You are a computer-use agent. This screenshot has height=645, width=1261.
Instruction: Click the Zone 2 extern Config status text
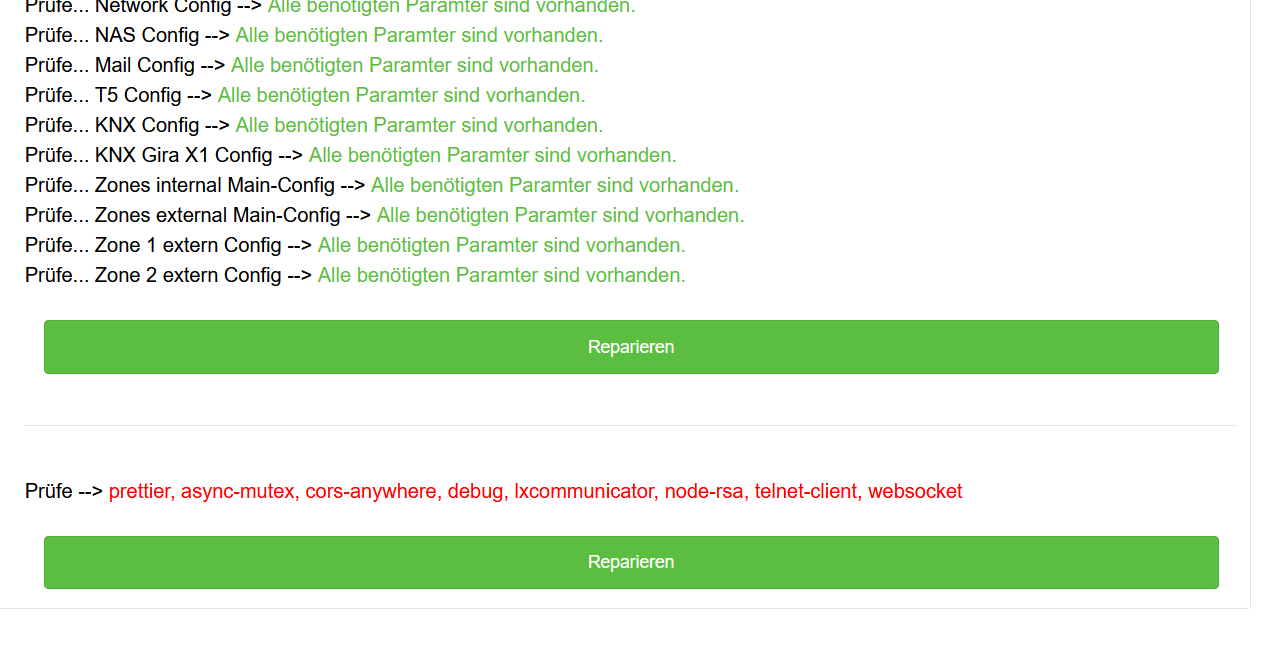coord(501,276)
